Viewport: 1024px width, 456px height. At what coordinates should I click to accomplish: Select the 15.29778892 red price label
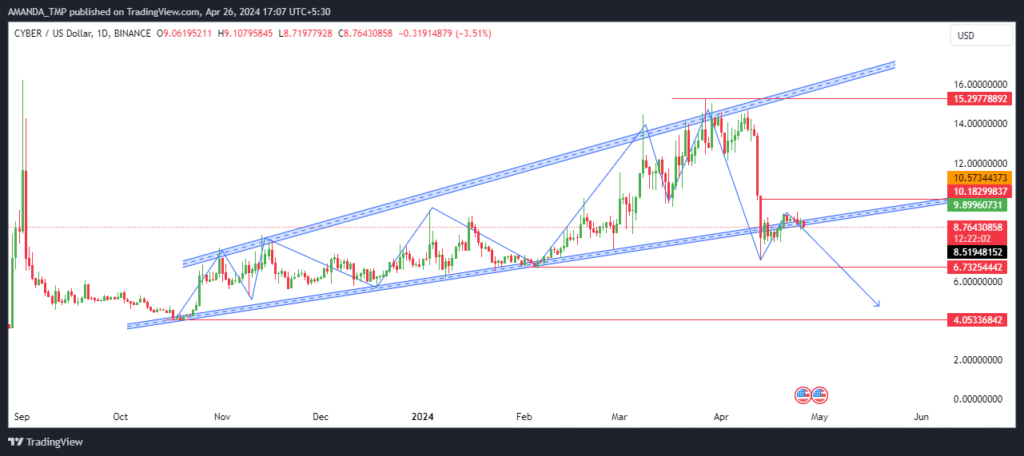coord(978,99)
